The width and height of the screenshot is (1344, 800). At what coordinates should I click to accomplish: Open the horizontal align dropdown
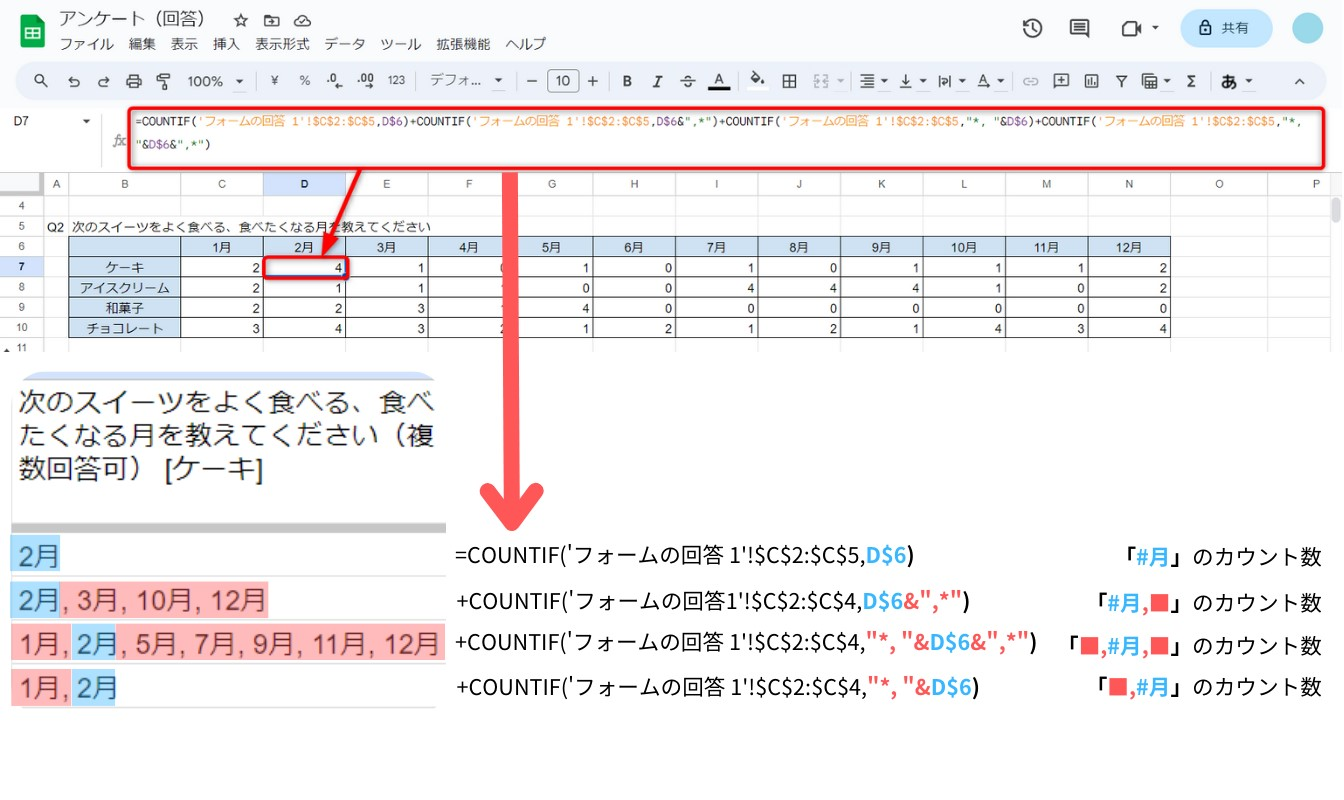pos(873,81)
